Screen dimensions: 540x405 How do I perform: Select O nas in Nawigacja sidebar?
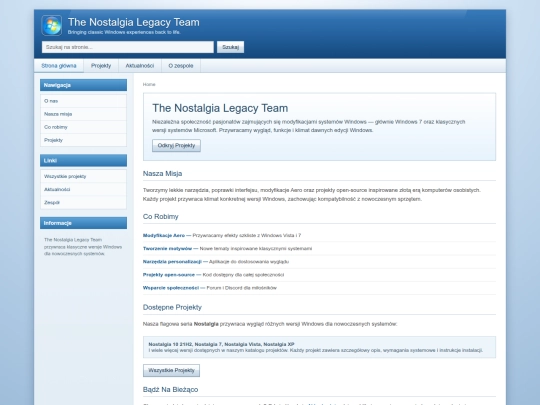tap(83, 101)
